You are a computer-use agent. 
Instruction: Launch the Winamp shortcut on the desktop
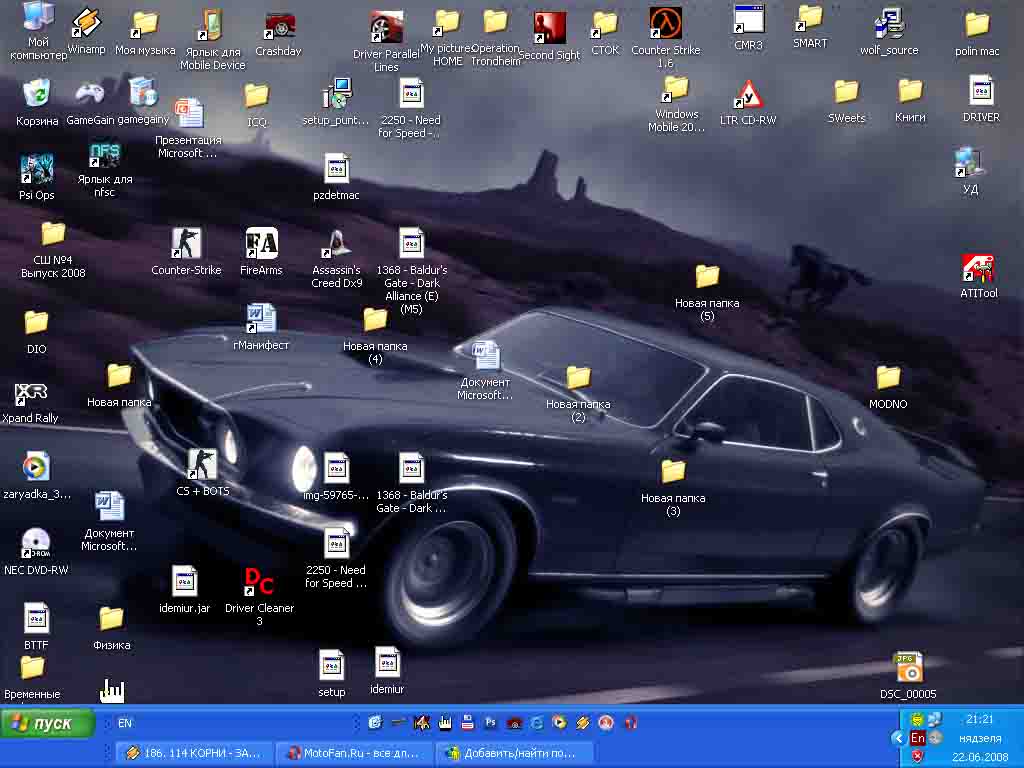86,24
